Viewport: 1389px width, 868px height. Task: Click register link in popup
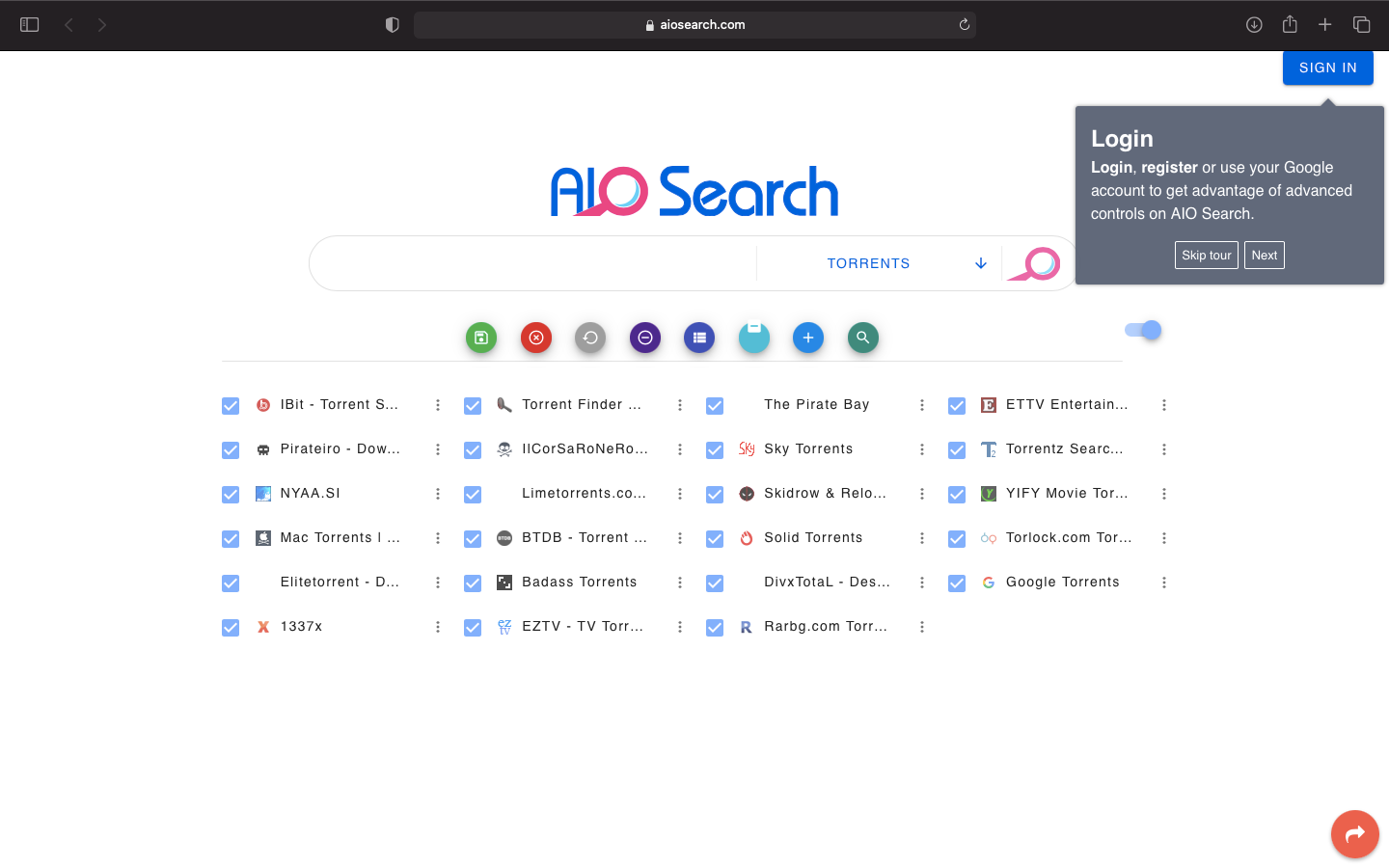1169,168
